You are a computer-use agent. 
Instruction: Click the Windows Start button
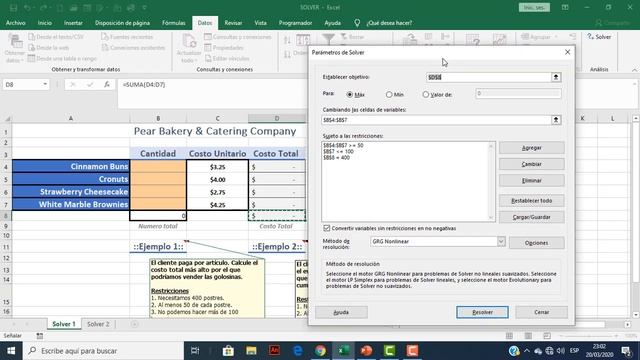[11, 351]
